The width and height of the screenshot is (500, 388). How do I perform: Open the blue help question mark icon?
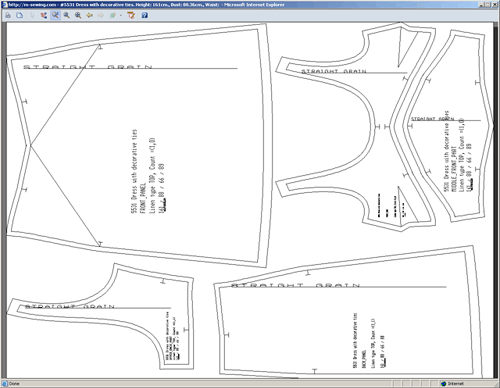coord(144,15)
